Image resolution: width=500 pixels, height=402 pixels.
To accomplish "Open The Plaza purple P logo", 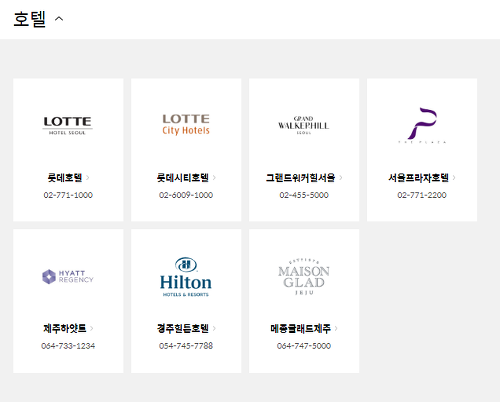I will tap(422, 125).
